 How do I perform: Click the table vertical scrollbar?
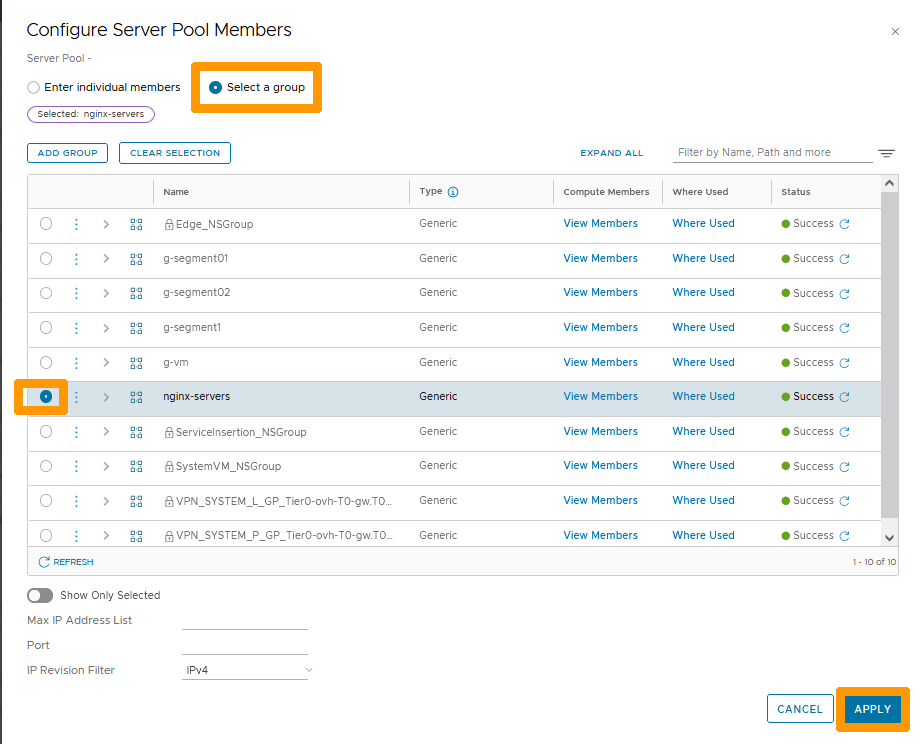coord(889,350)
